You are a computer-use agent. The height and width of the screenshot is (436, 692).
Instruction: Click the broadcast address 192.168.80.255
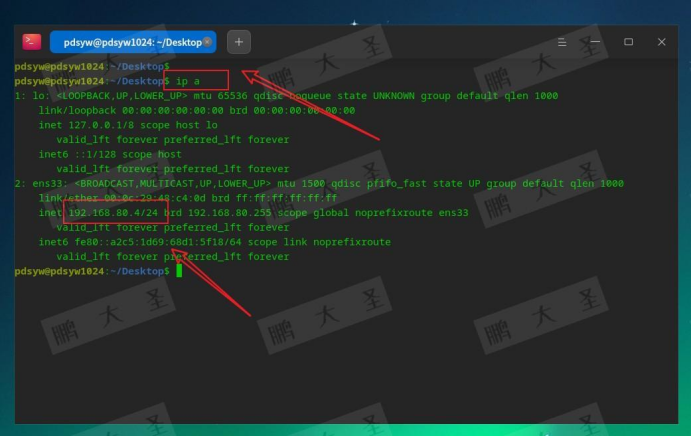point(230,213)
